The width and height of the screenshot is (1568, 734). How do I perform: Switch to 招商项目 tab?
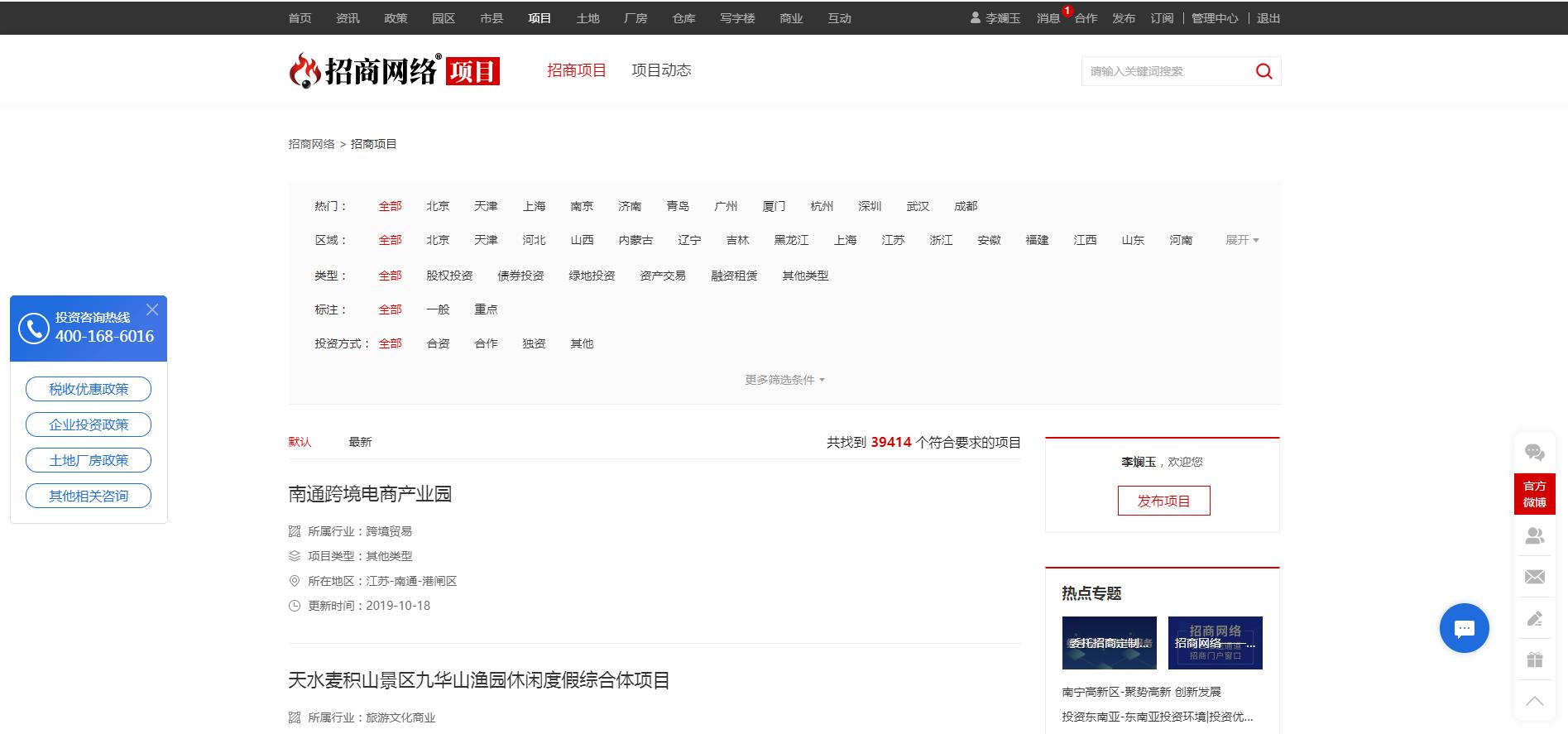(x=577, y=70)
